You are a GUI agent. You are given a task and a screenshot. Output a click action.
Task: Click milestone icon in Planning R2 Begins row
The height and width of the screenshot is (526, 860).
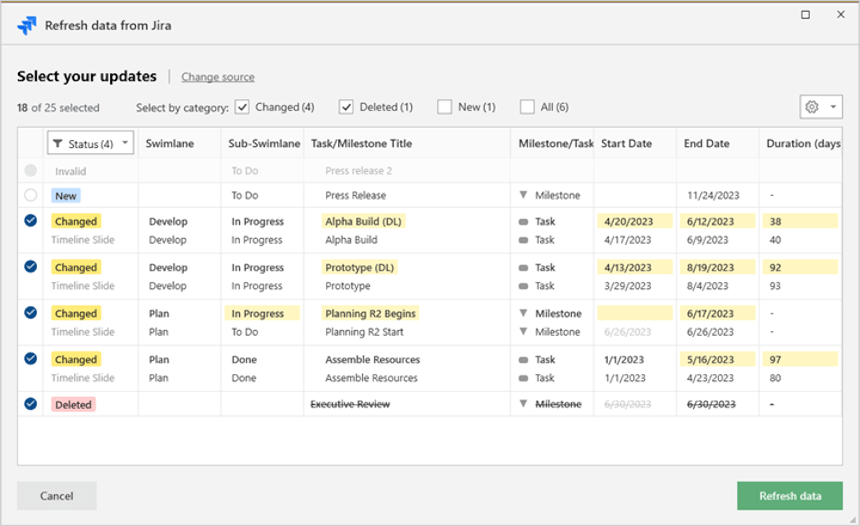[x=523, y=314]
